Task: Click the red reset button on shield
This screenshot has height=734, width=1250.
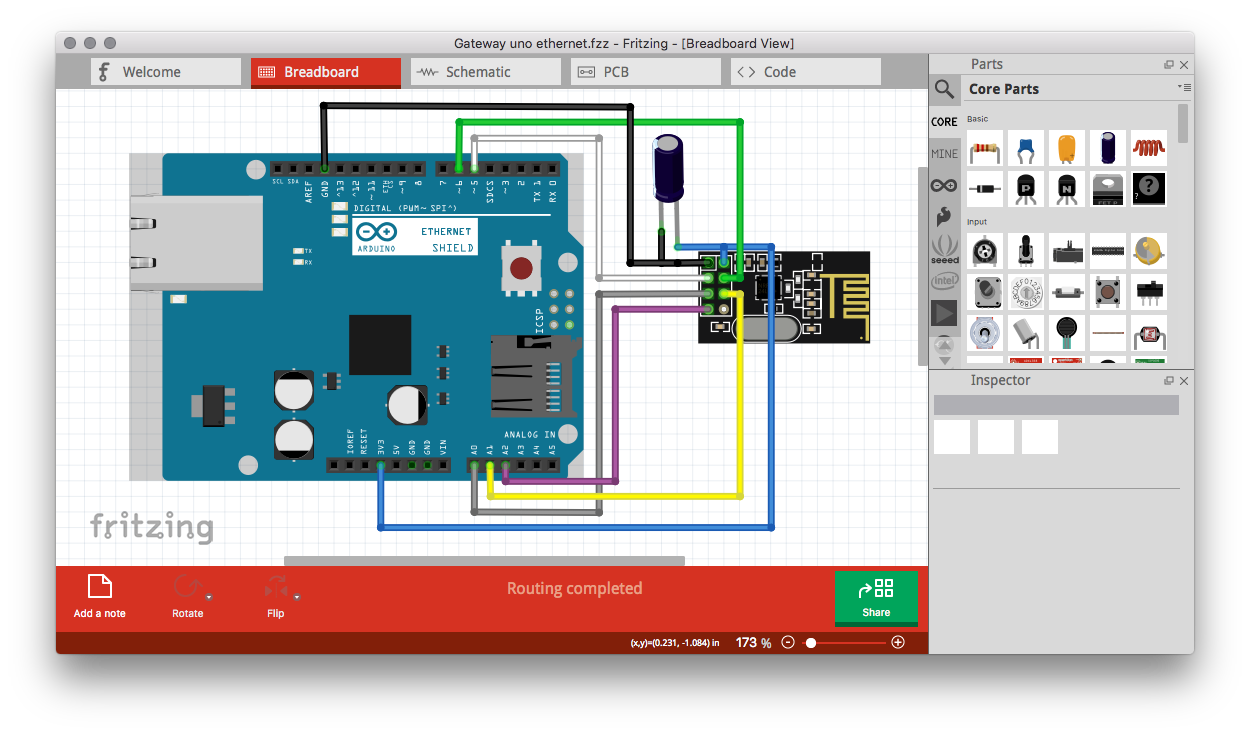Action: (521, 268)
